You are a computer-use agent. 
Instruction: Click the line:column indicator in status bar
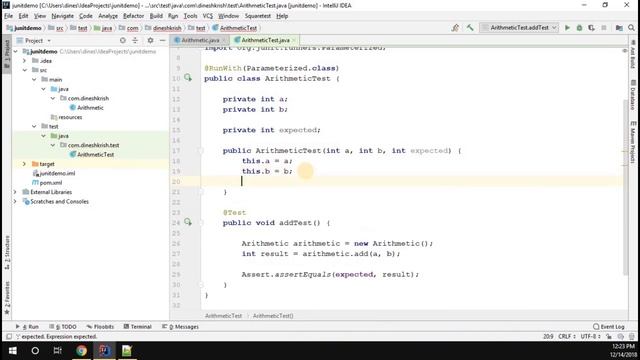548,337
